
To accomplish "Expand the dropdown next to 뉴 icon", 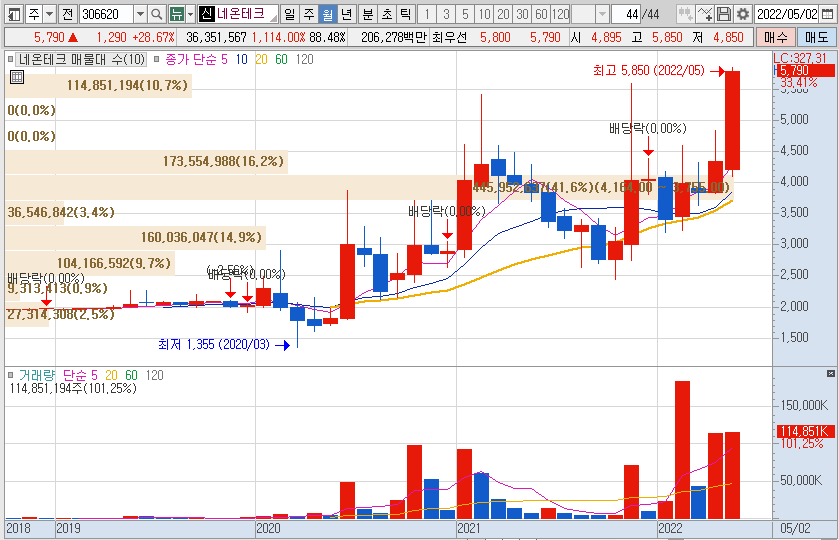I will click(190, 14).
